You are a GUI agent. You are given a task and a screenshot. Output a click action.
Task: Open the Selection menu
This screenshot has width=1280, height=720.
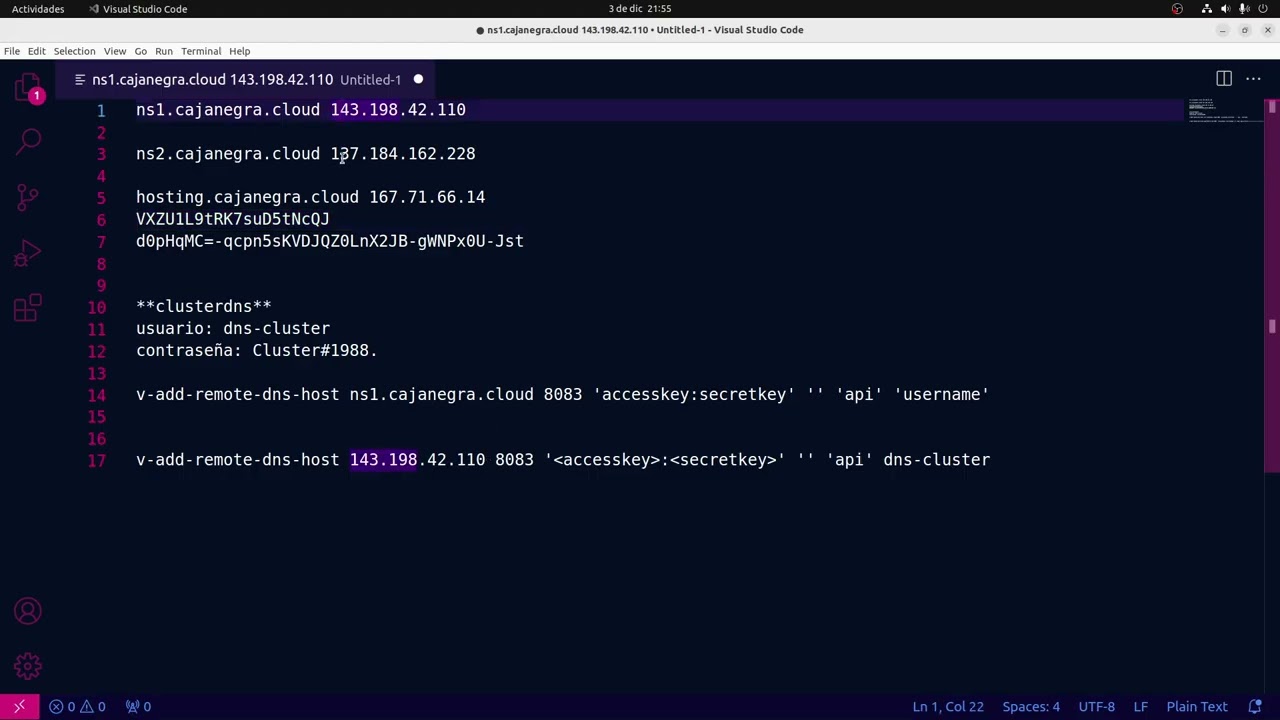74,51
